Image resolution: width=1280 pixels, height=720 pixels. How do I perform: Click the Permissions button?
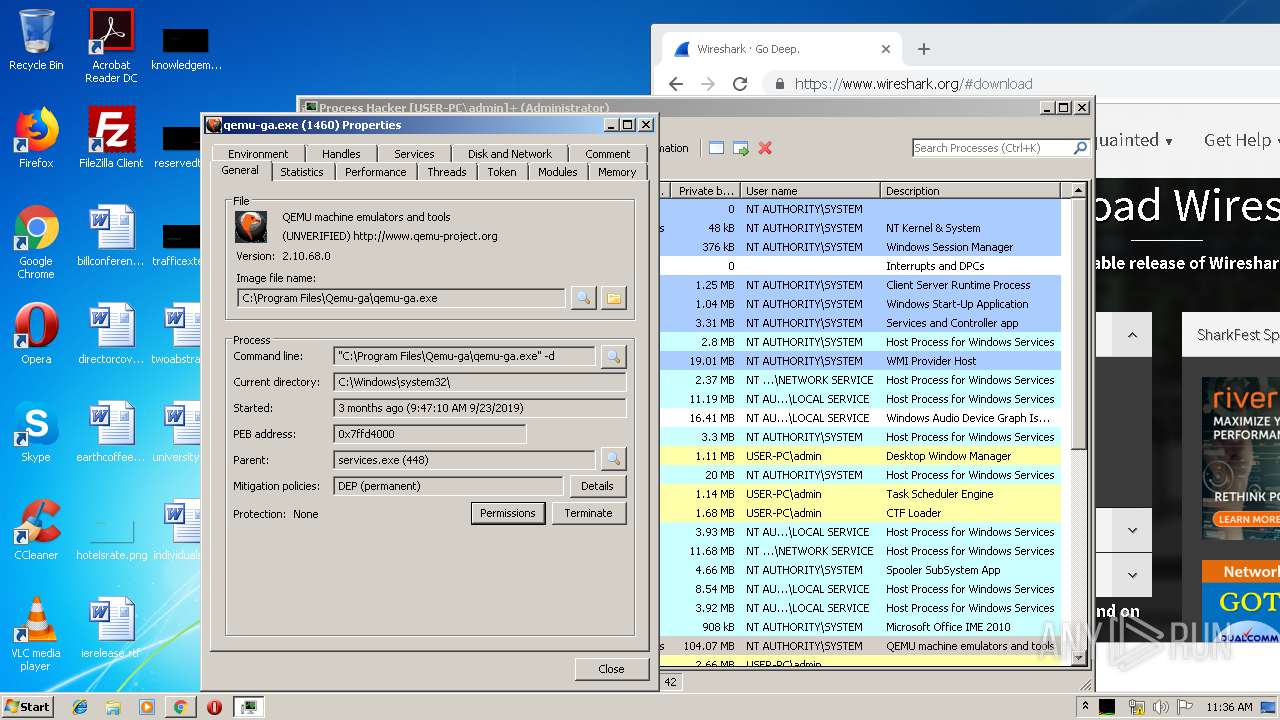pyautogui.click(x=508, y=513)
